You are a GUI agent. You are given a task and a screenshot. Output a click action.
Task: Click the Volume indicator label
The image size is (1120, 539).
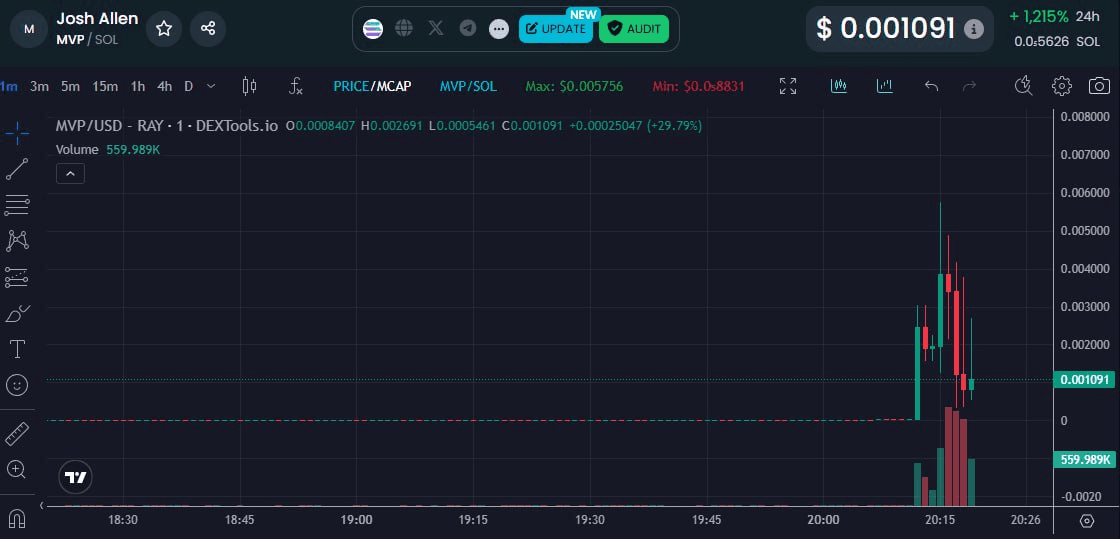coord(77,149)
